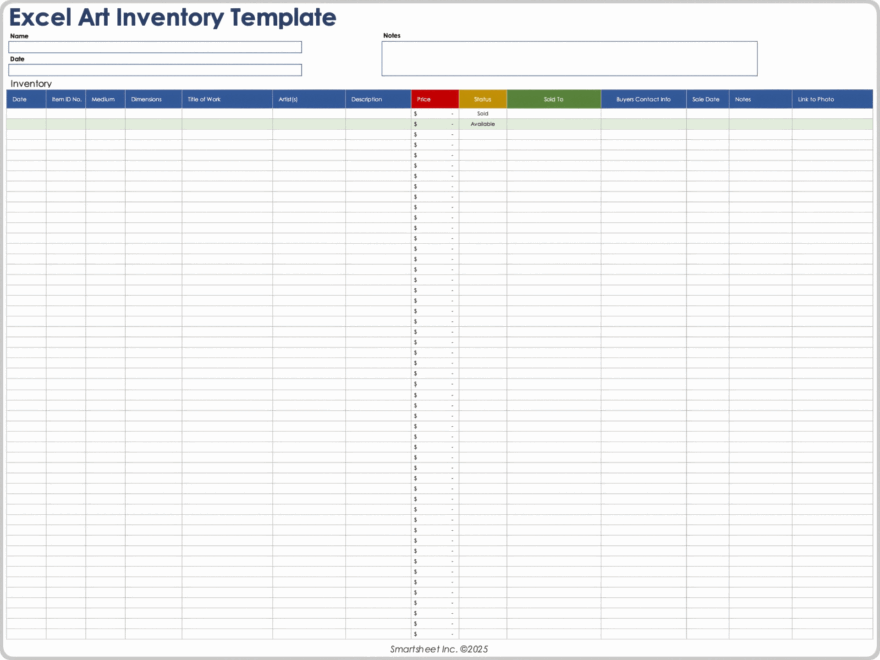Image resolution: width=880 pixels, height=660 pixels.
Task: Select the green Sold To column header
Action: tap(554, 99)
